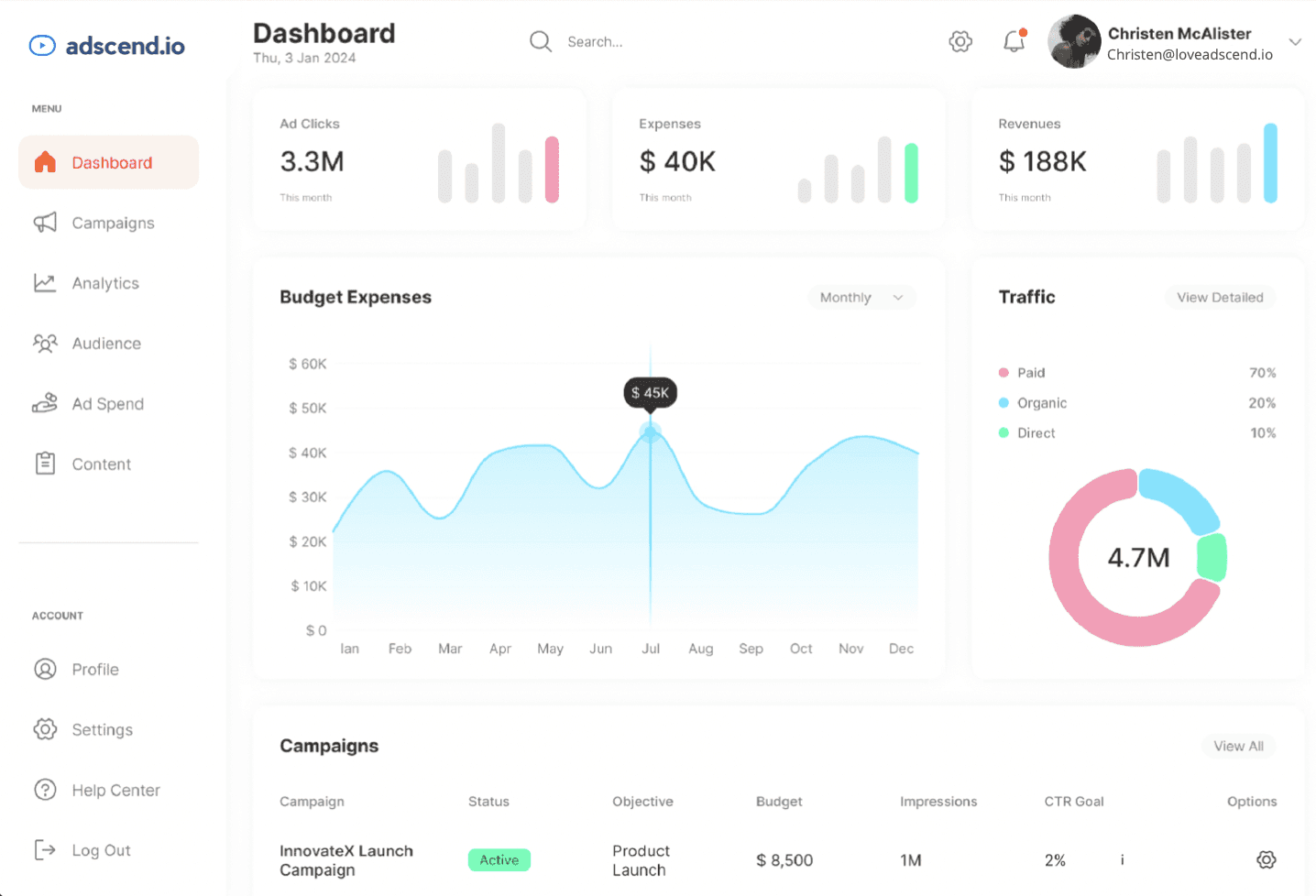The image size is (1316, 896).
Task: Click the 70% Paid percentage
Action: (x=1262, y=372)
